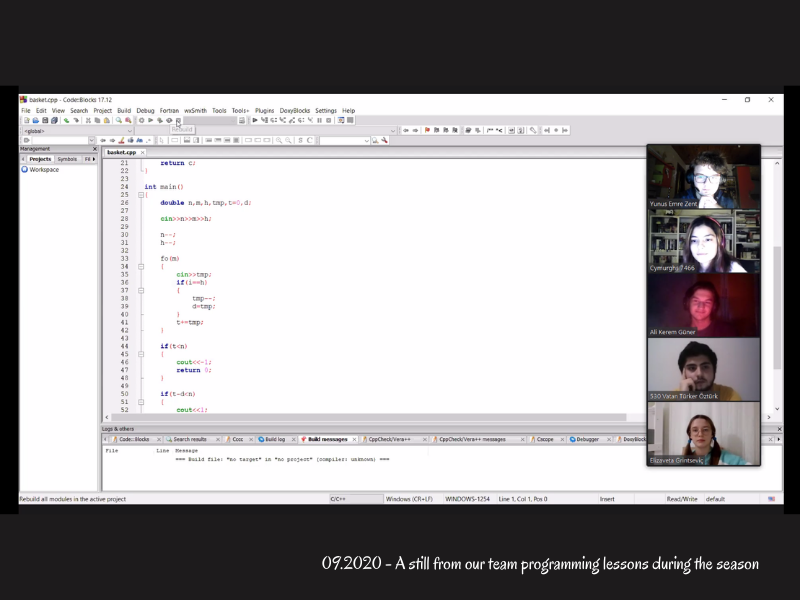Click the Rebuild toolbar icon
Screen dimensions: 800x600
coord(177,120)
